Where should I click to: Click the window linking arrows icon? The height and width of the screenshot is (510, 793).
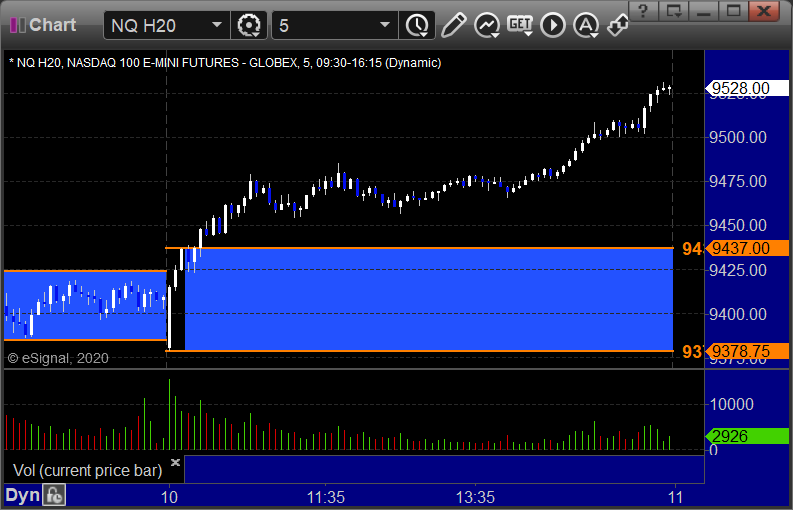click(x=618, y=25)
